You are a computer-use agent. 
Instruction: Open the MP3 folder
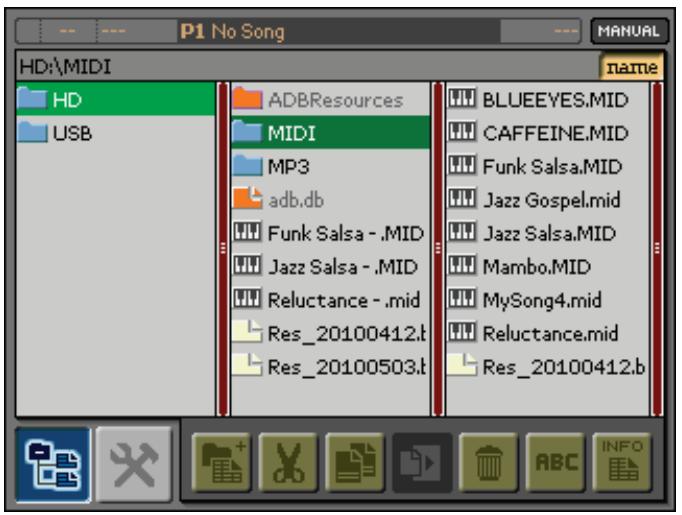pos(331,167)
